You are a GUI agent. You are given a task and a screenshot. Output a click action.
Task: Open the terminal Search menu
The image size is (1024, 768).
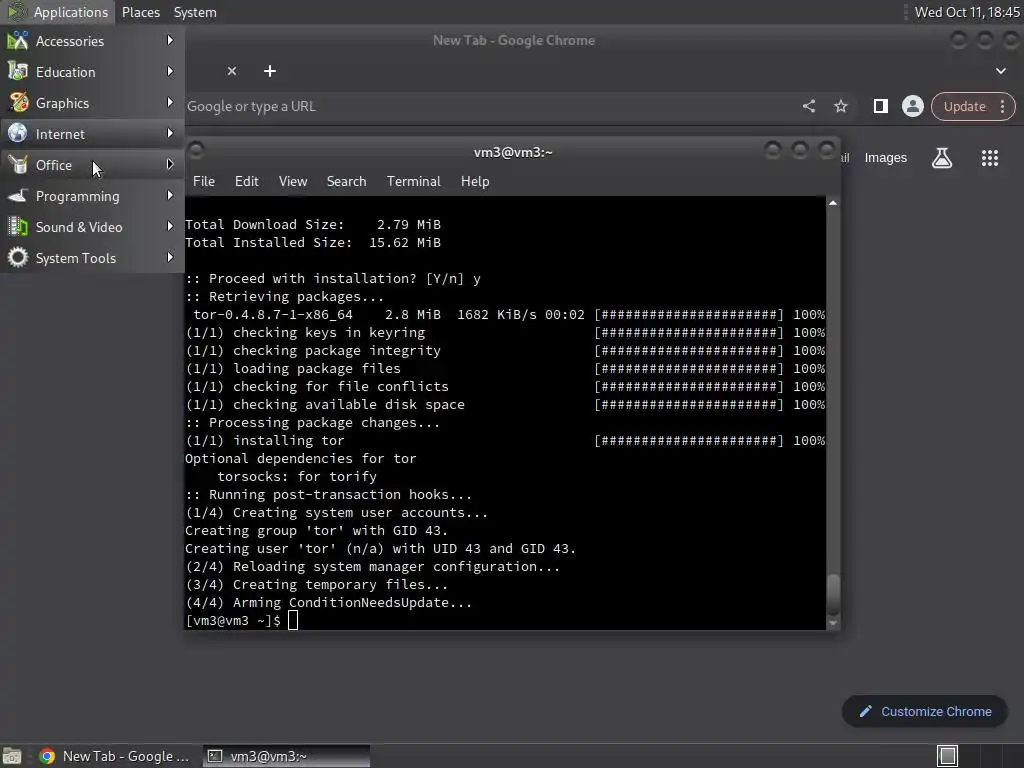point(346,182)
